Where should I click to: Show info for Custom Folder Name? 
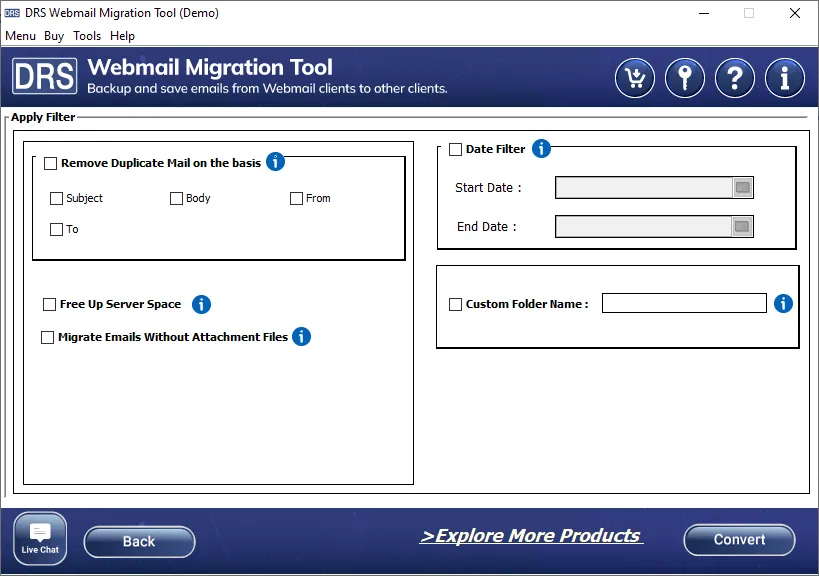click(783, 303)
